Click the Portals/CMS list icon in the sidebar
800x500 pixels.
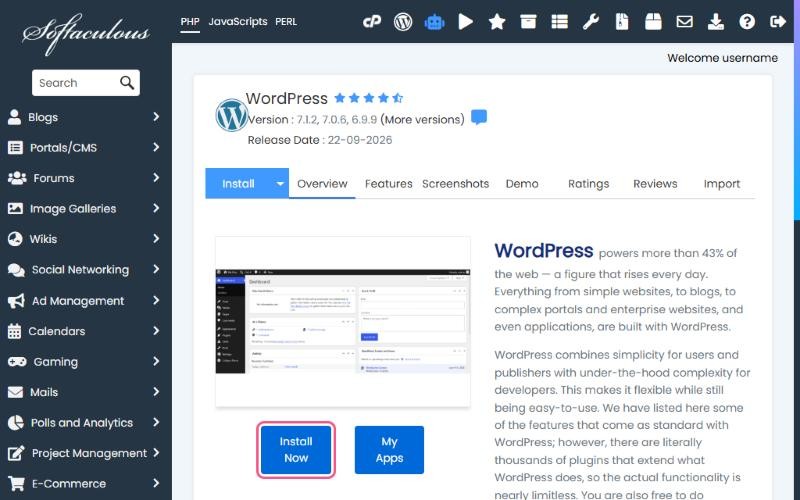15,148
